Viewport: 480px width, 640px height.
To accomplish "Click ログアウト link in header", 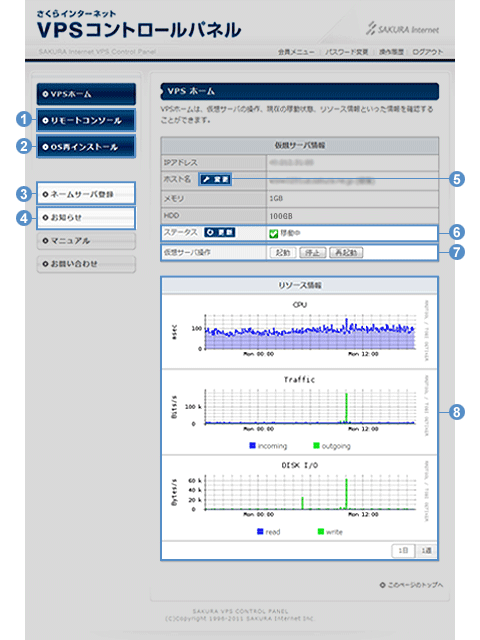I will coord(427,52).
